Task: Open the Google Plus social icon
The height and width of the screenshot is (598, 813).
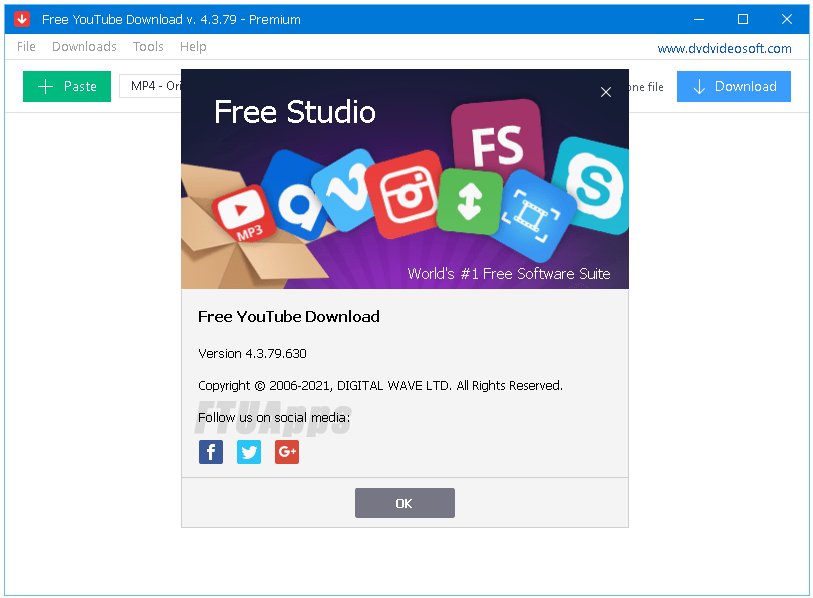Action: click(x=287, y=452)
